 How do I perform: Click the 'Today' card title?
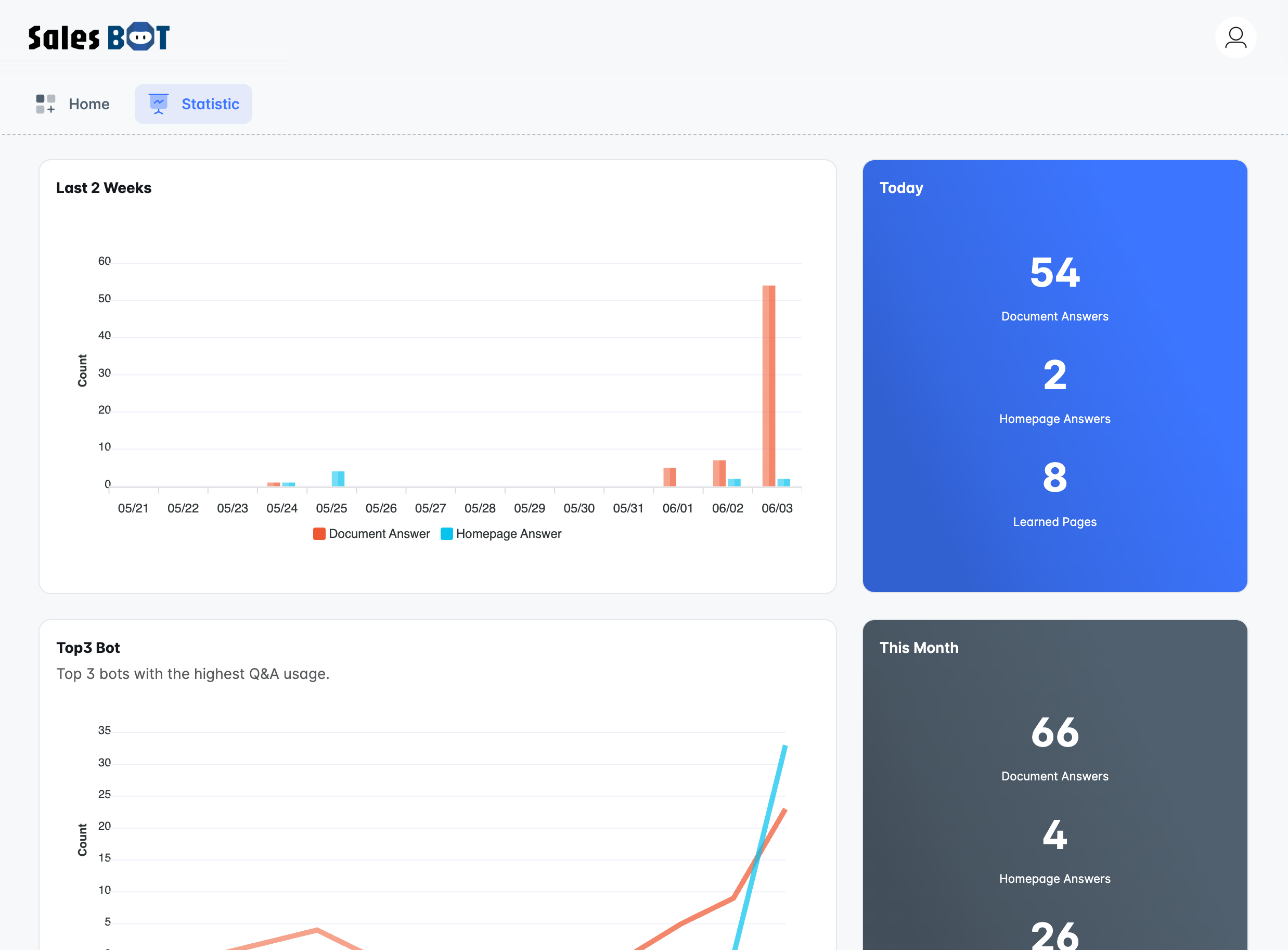coord(901,188)
